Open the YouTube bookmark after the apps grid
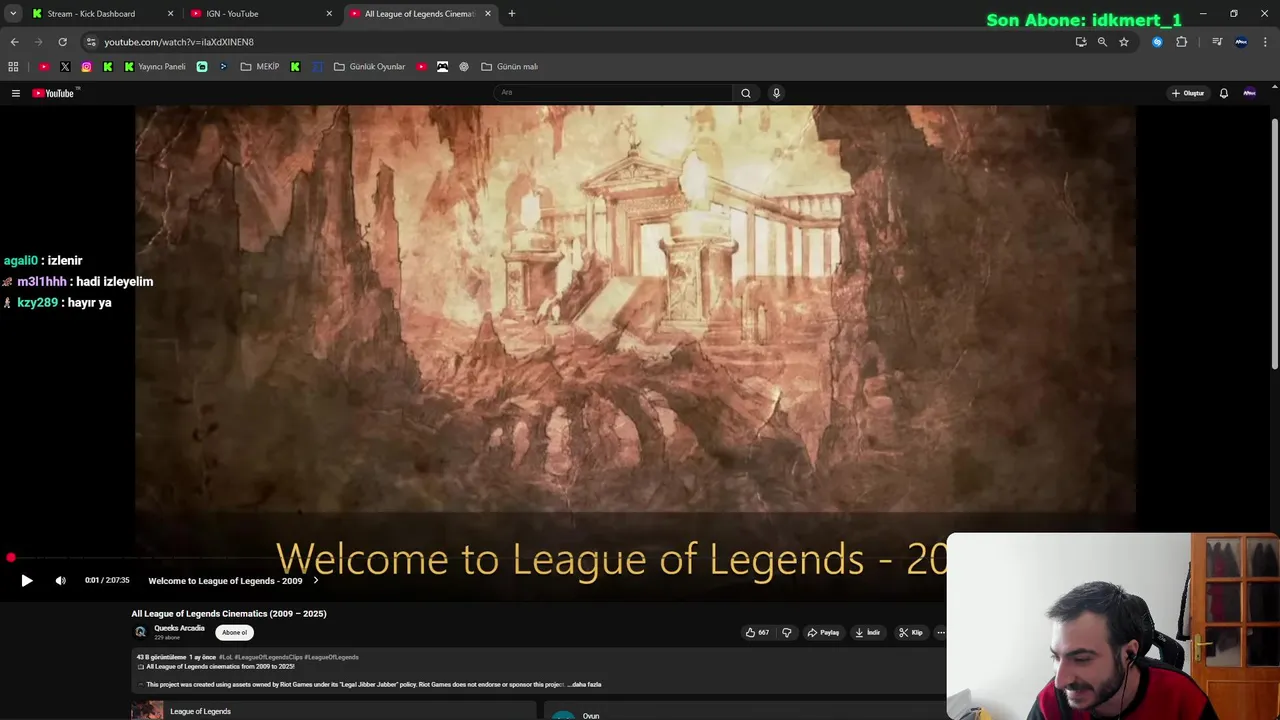The image size is (1280, 720). (44, 67)
